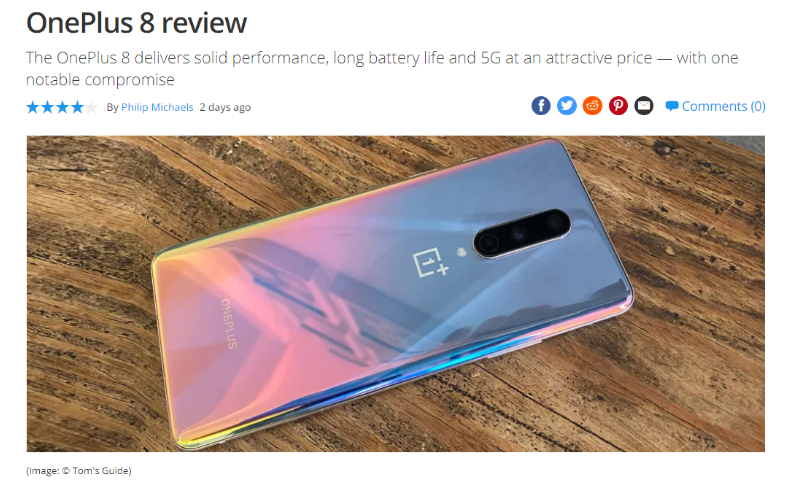This screenshot has height=483, width=790.
Task: Share article on Reddit
Action: pos(592,106)
